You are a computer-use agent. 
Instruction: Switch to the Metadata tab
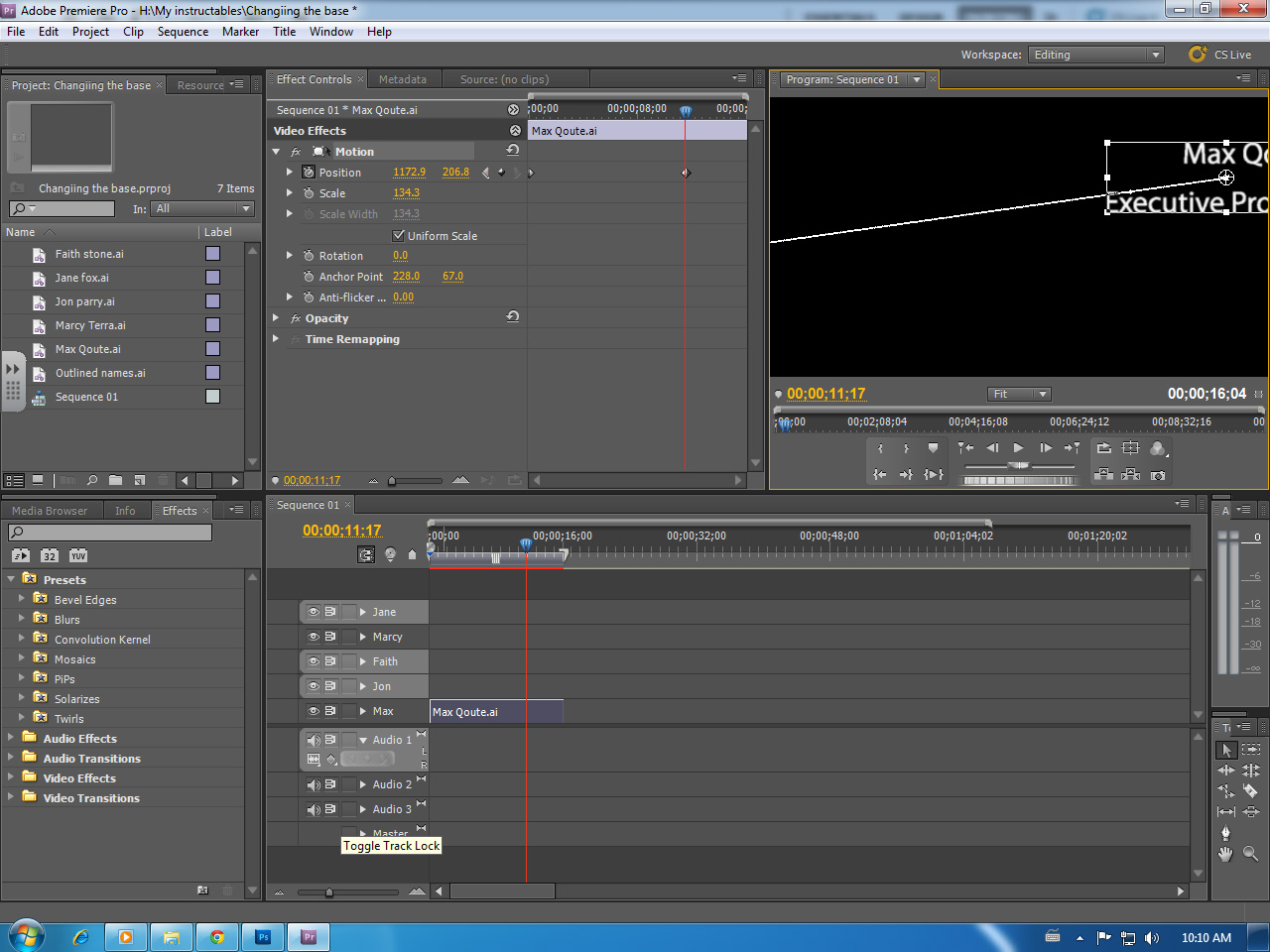click(x=402, y=79)
